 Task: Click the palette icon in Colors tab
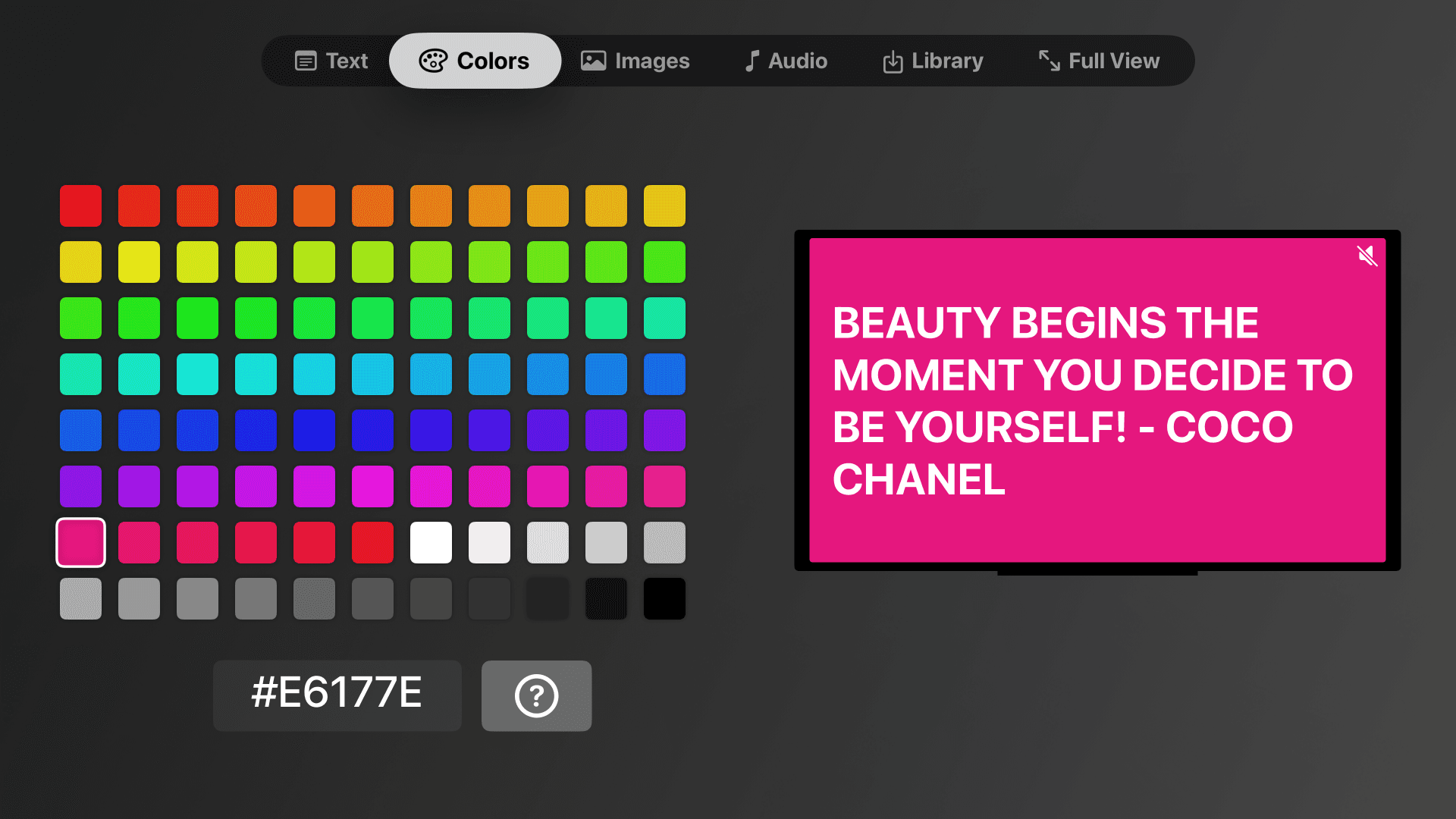tap(433, 61)
